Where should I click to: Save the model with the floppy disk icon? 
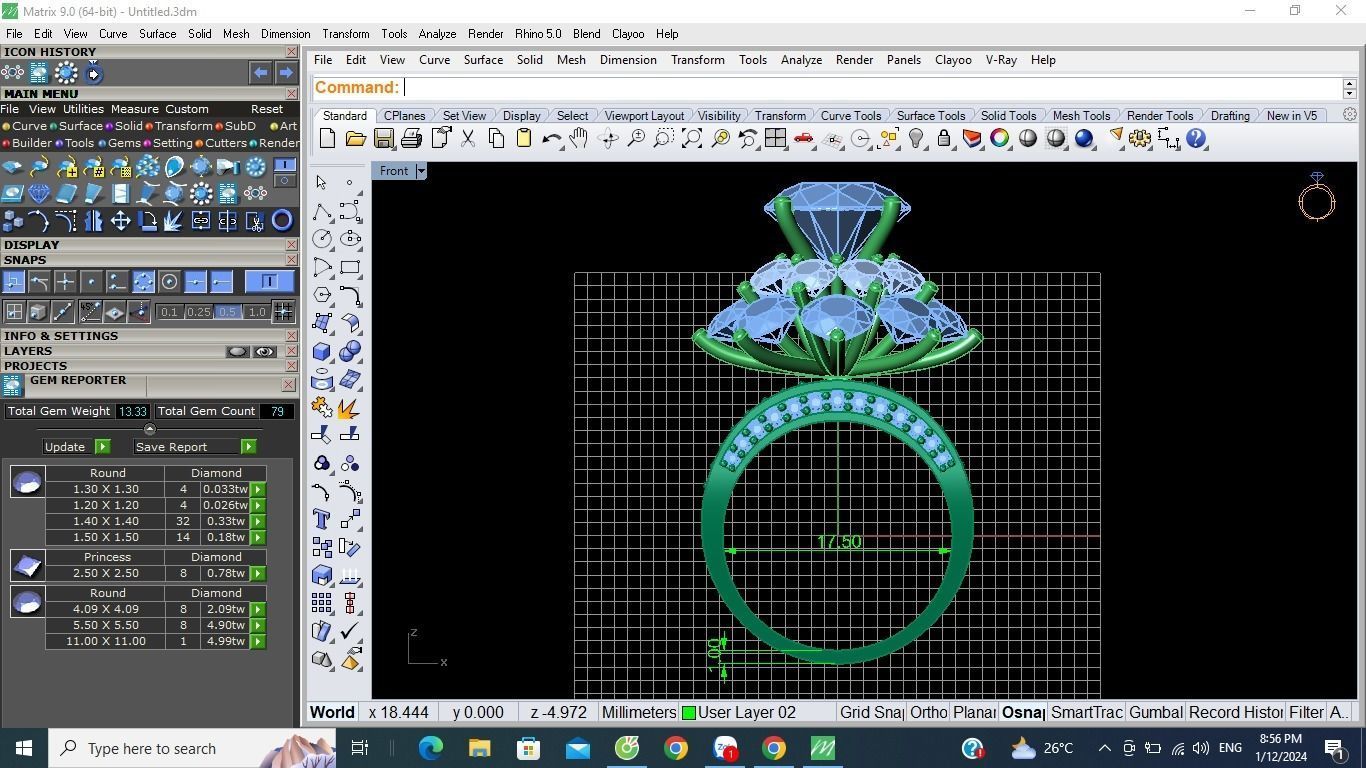click(383, 139)
